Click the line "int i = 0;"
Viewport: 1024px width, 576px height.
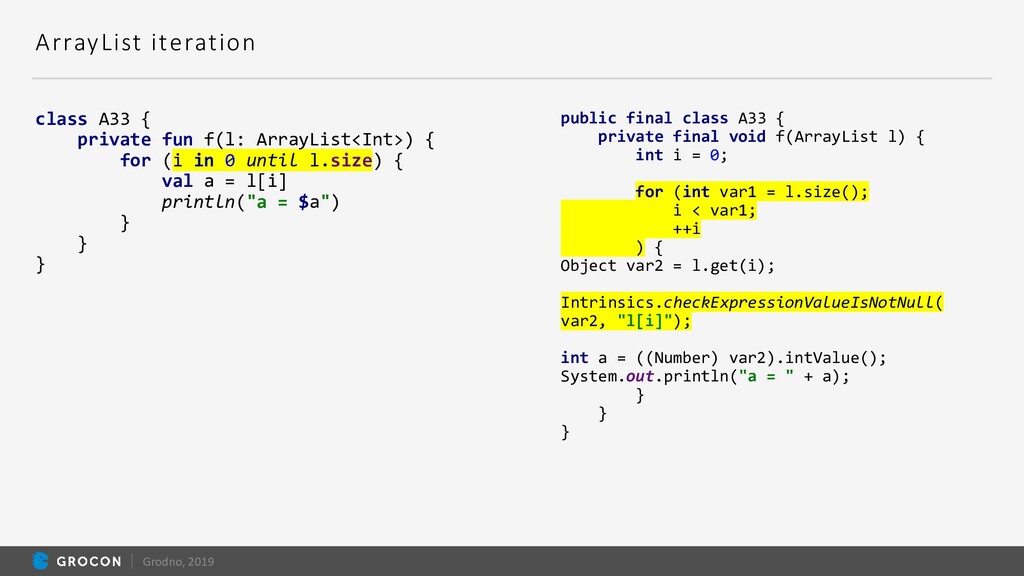tap(681, 155)
